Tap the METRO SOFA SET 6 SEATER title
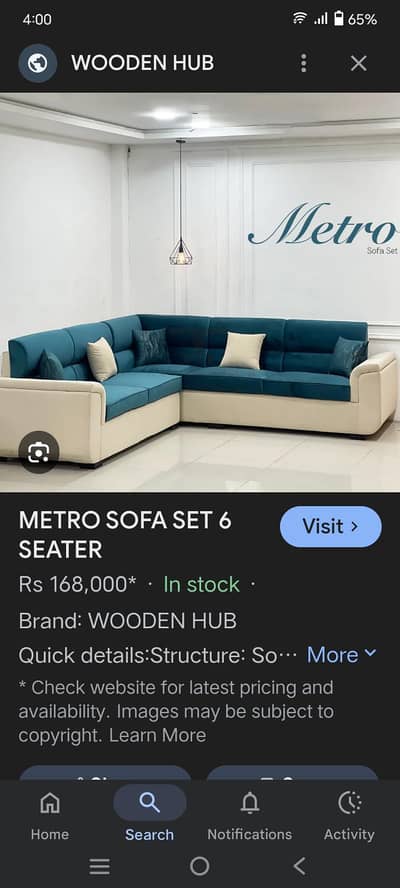Image resolution: width=400 pixels, height=888 pixels. pos(125,535)
